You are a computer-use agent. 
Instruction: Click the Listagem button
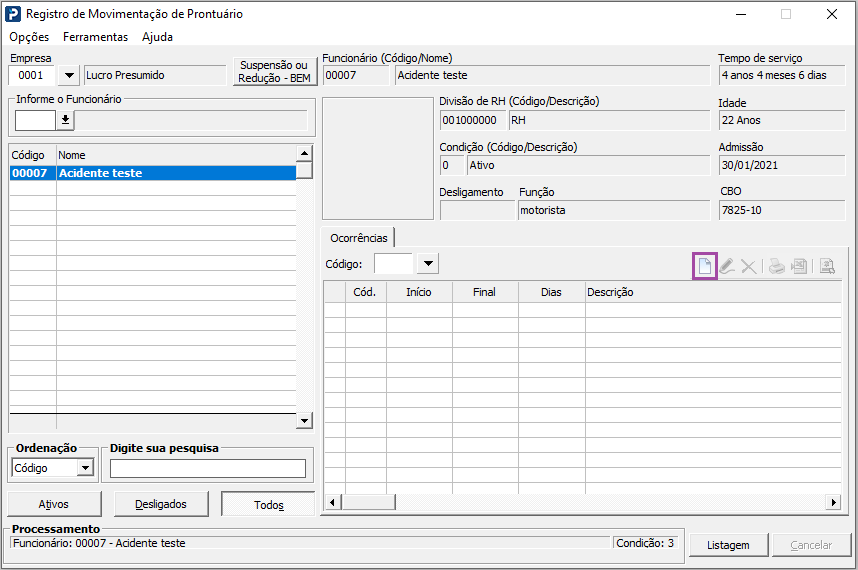tap(728, 545)
